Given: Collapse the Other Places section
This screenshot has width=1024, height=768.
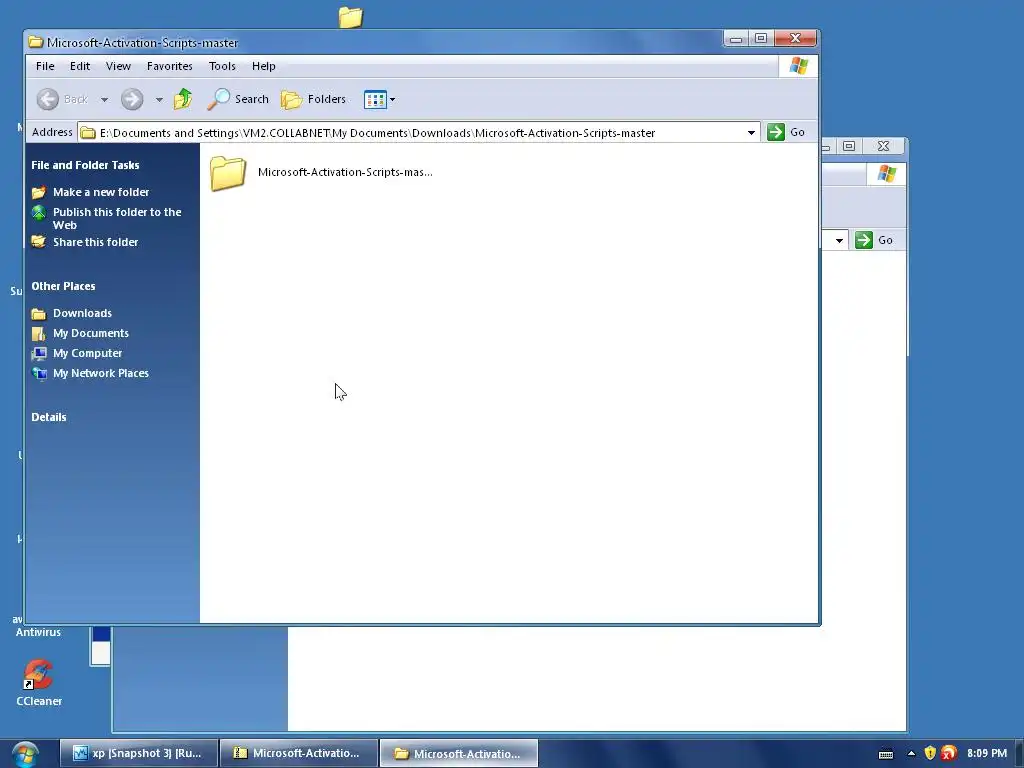Looking at the screenshot, I should pyautogui.click(x=63, y=286).
